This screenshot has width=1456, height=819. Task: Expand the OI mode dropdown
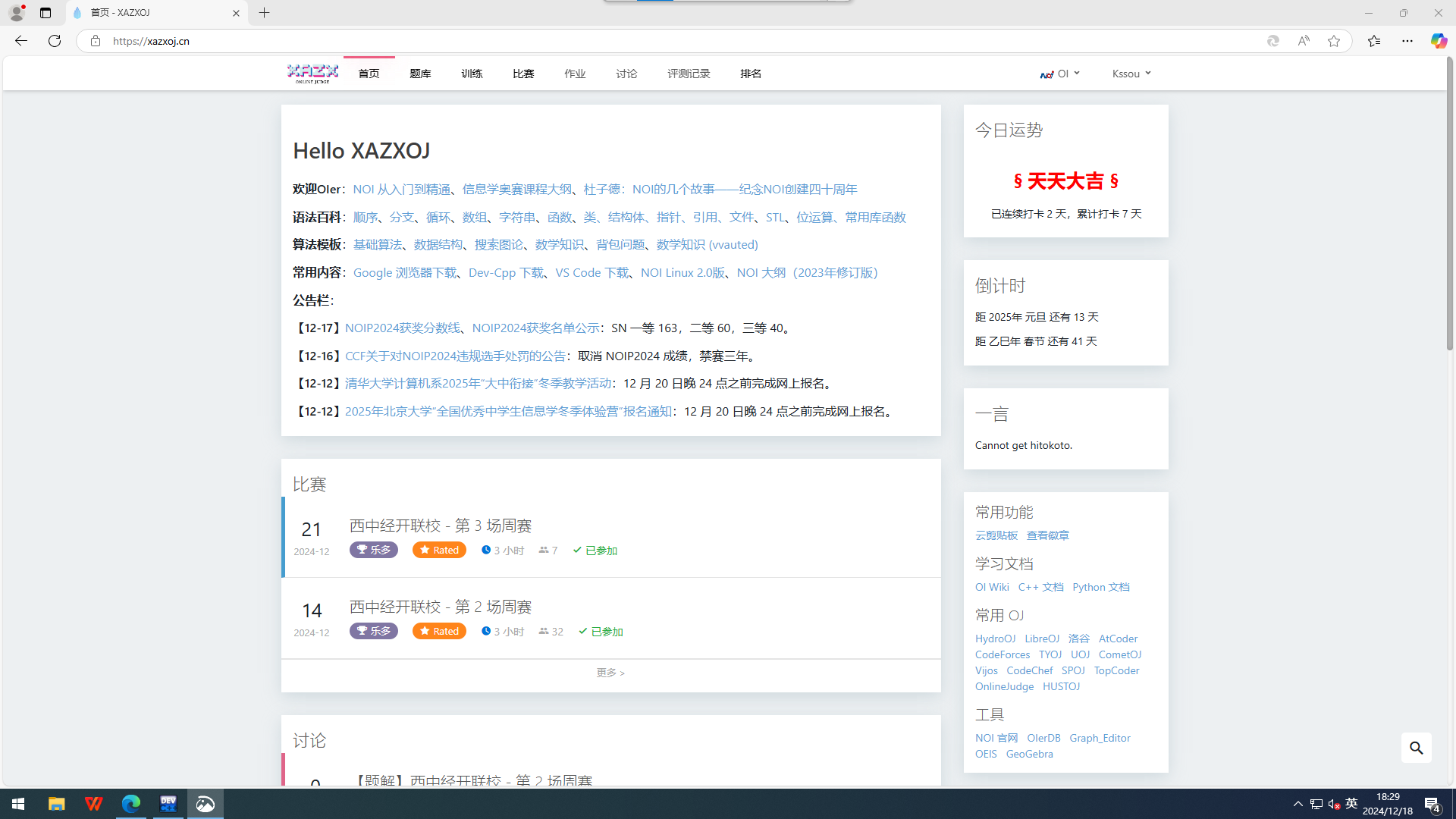[1060, 74]
